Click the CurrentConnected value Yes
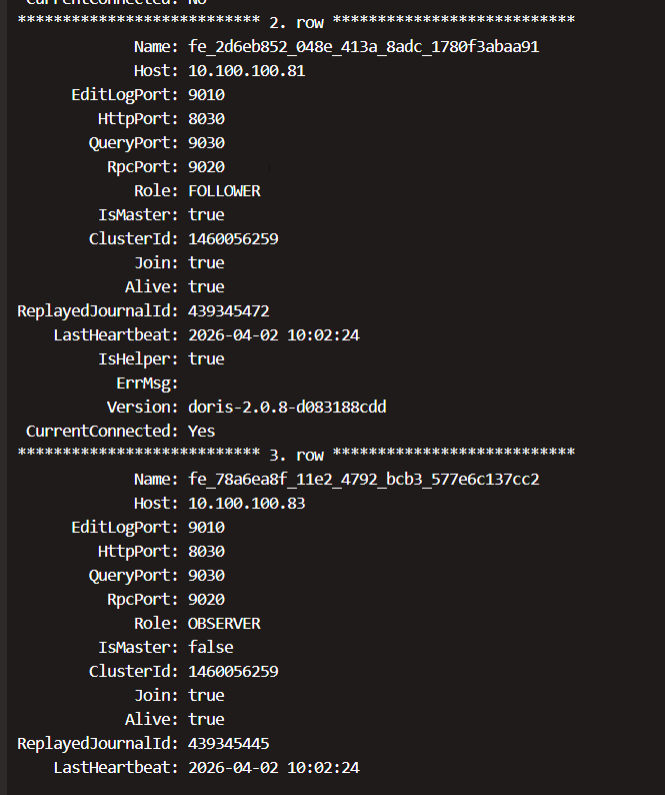The width and height of the screenshot is (665, 795). pyautogui.click(x=201, y=431)
